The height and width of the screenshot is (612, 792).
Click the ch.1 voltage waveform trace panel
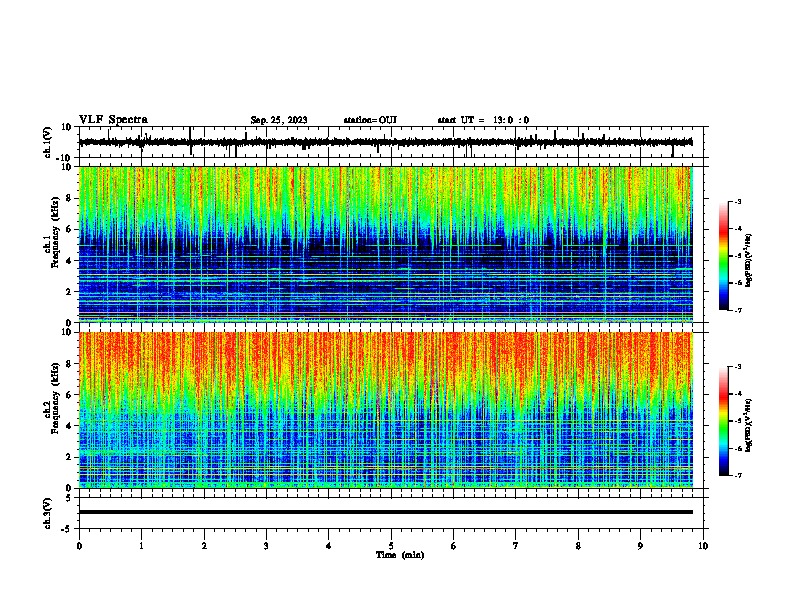click(391, 142)
